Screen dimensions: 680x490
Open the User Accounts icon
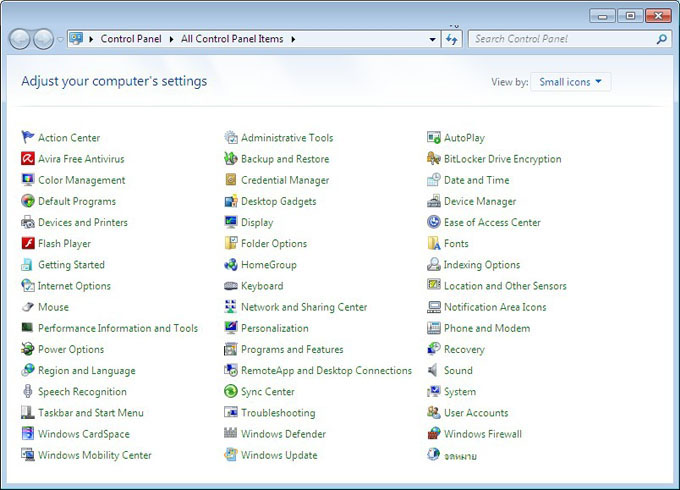point(434,412)
